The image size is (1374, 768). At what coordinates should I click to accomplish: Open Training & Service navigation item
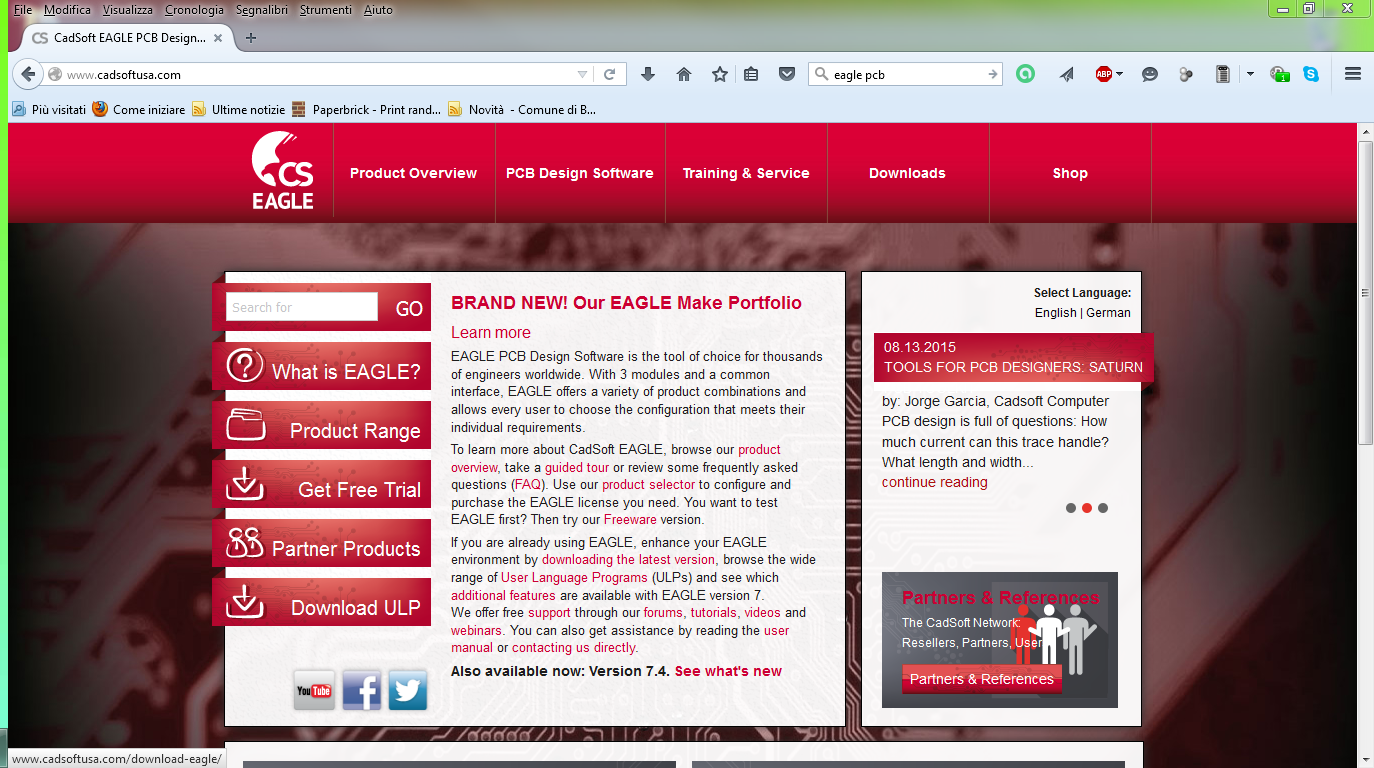(746, 173)
